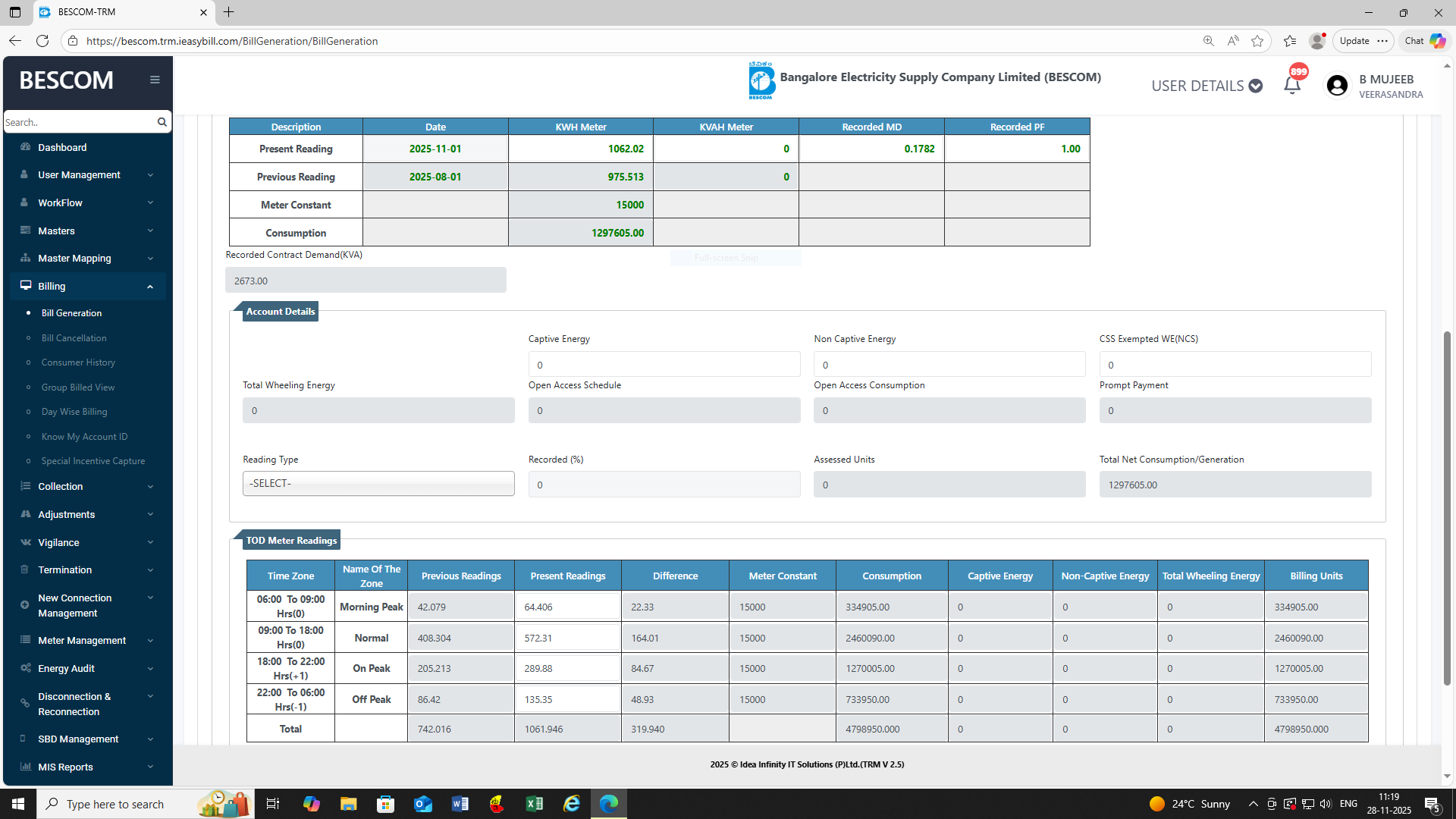The image size is (1456, 819).
Task: Click the Captive Energy input field
Action: coord(664,365)
